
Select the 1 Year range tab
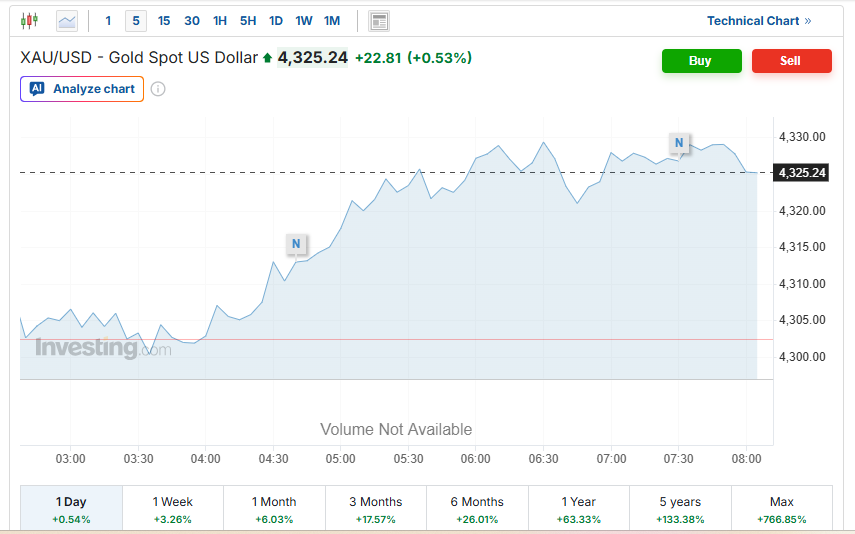[579, 509]
